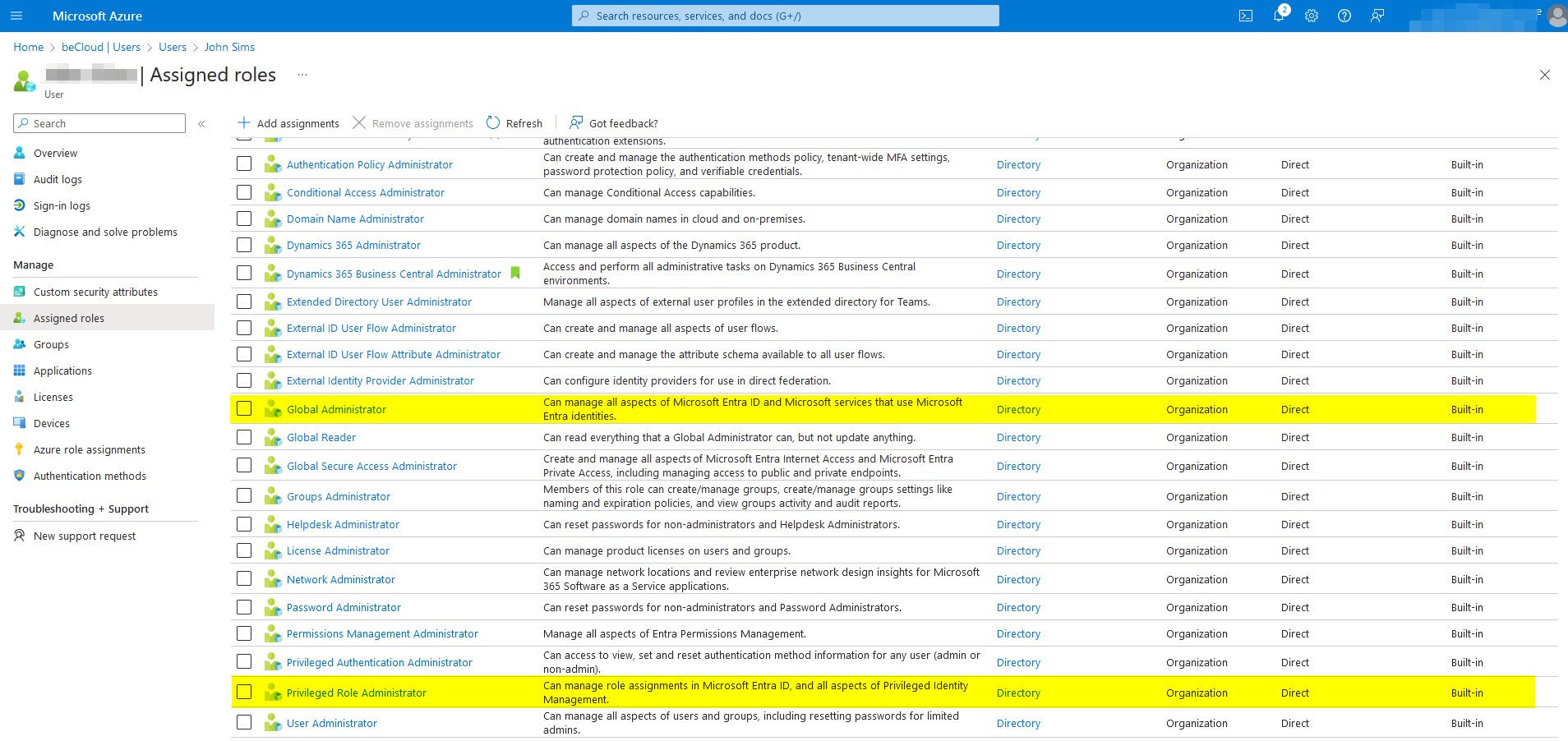Click the Home breadcrumb link
1568x741 pixels.
click(x=29, y=47)
